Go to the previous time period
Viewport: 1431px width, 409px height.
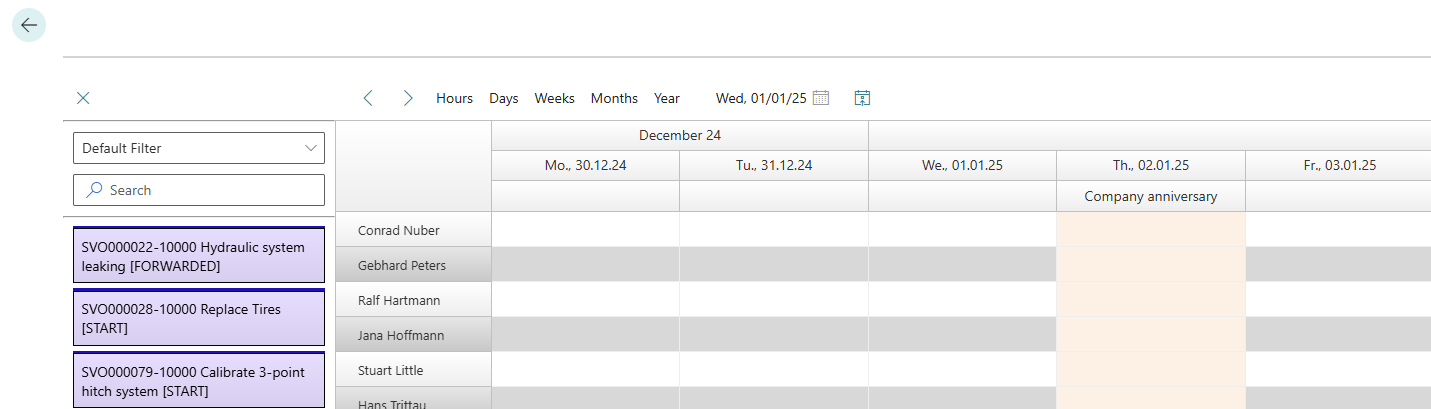tap(368, 98)
